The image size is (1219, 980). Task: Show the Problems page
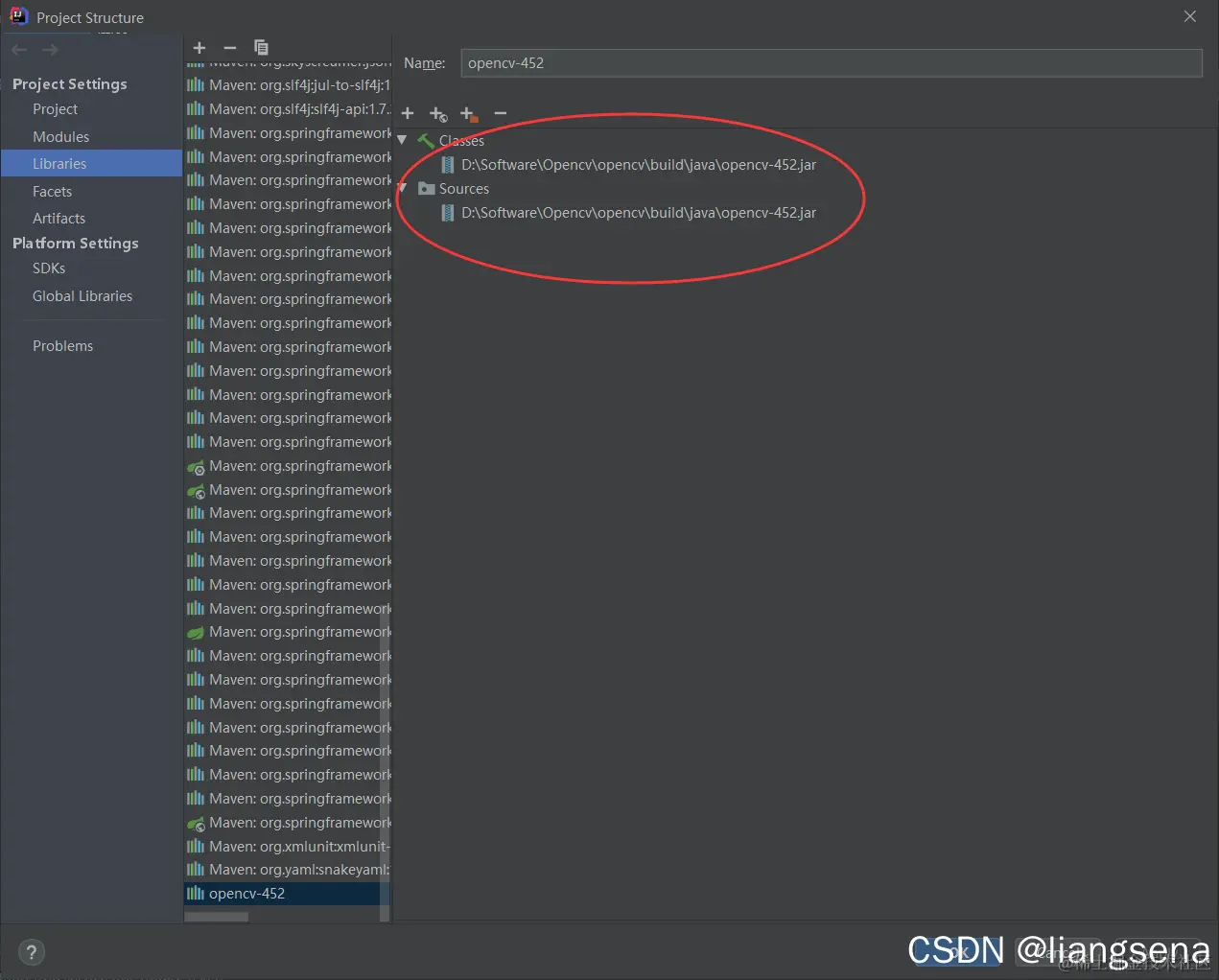tap(62, 346)
